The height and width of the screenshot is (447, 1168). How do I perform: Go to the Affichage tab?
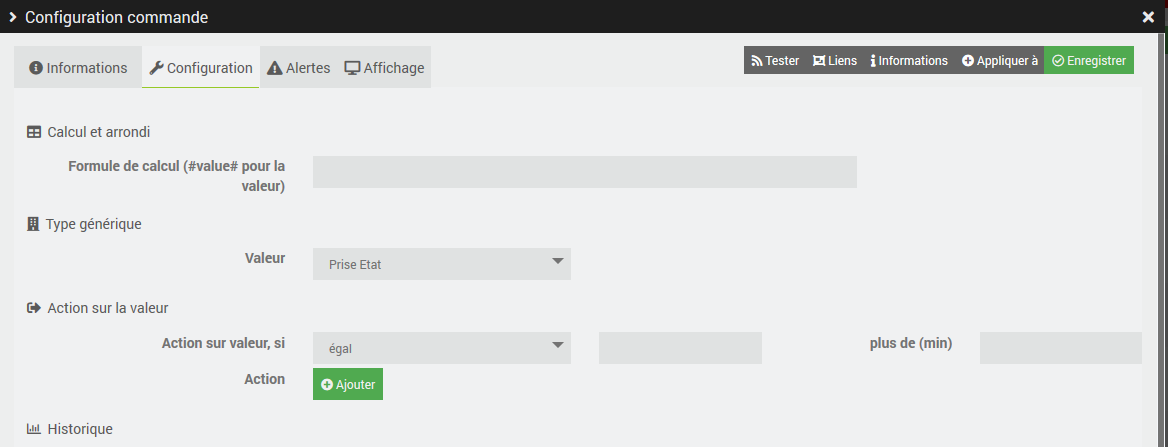(384, 68)
